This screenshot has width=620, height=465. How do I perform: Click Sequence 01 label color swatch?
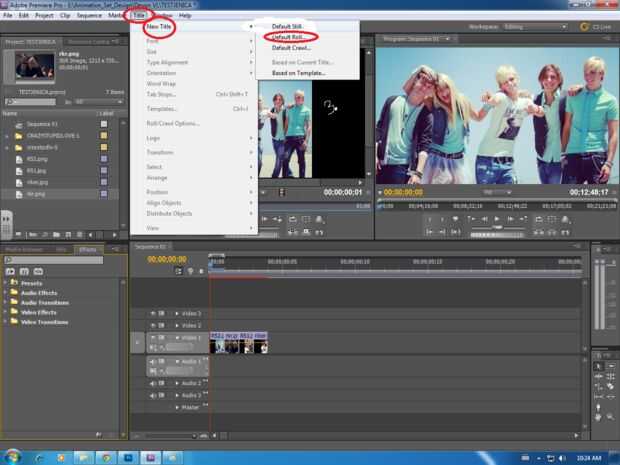104,124
